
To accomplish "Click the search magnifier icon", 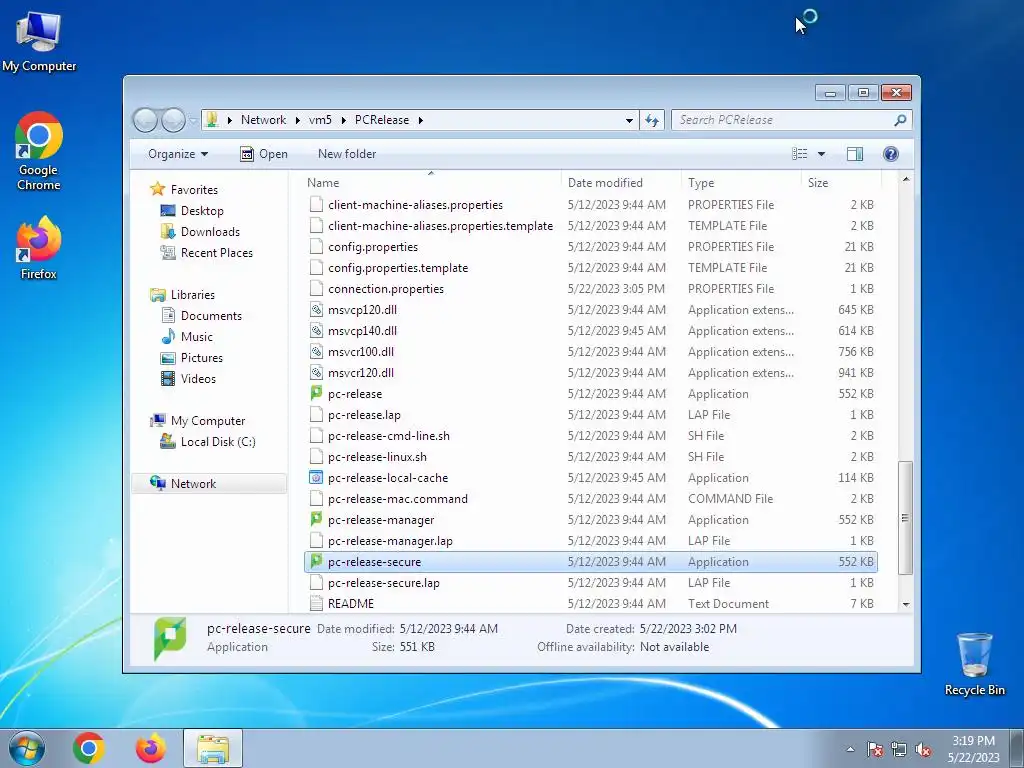I will (x=901, y=120).
